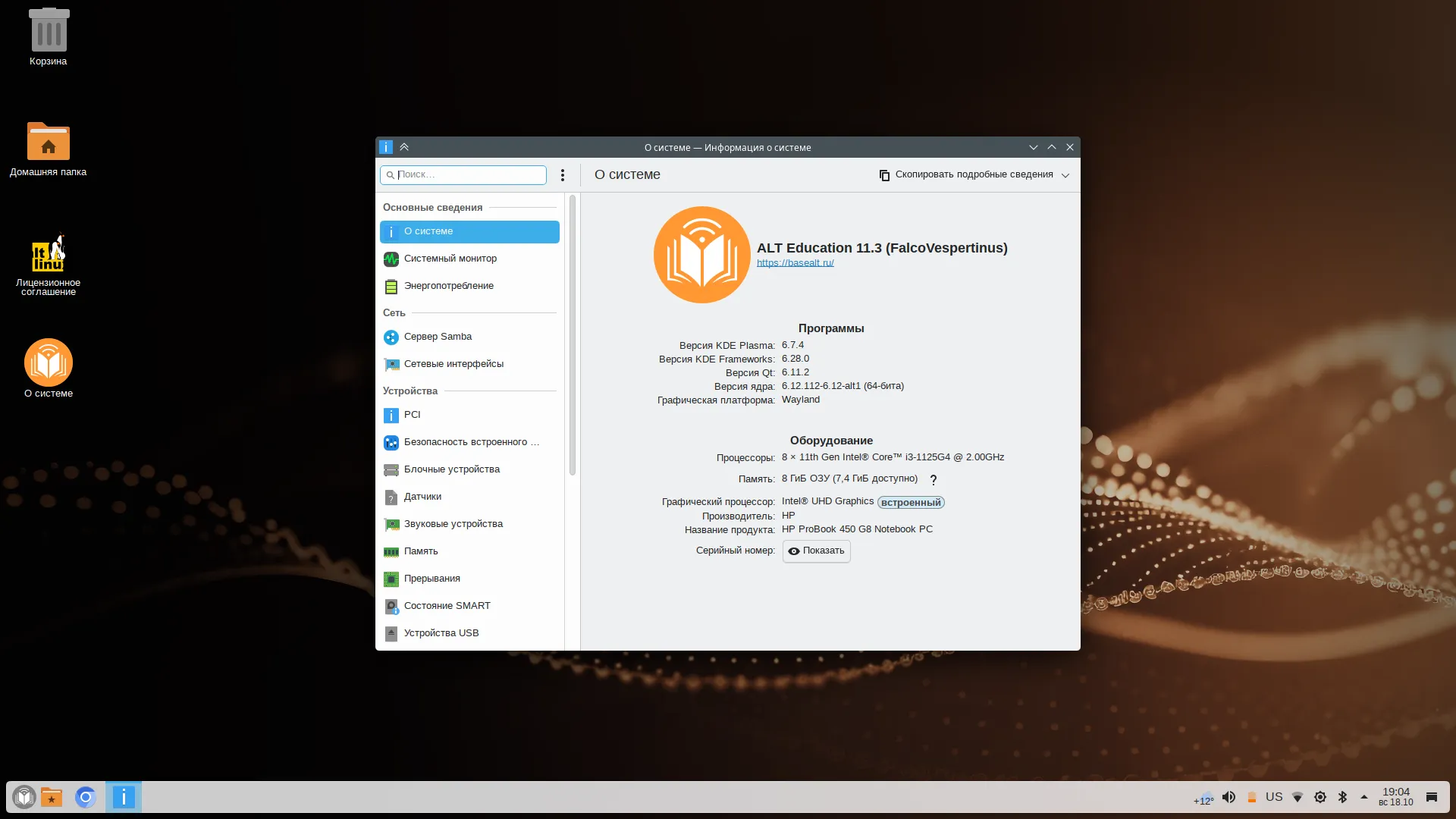
Task: Open the basealt.ru link
Action: pos(795,263)
